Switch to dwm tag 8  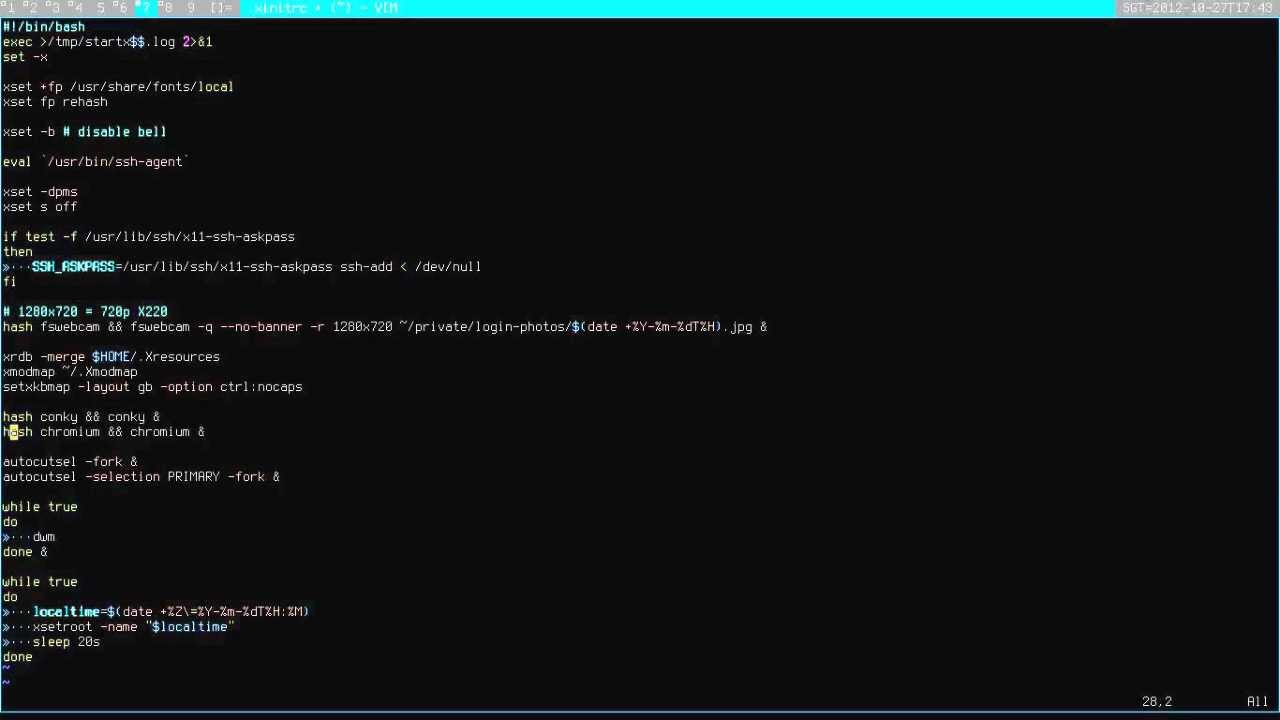pyautogui.click(x=167, y=8)
